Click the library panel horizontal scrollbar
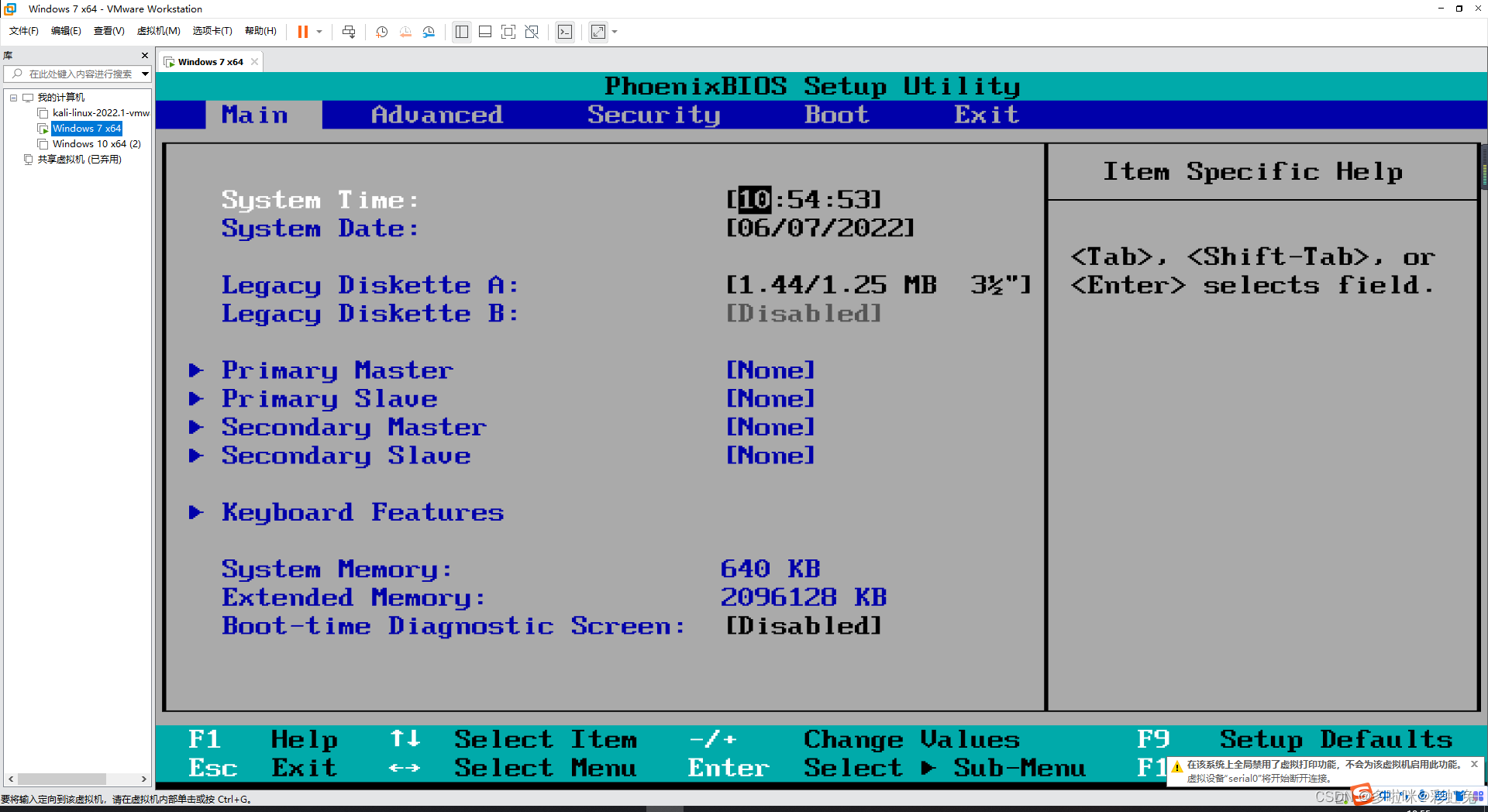 click(62, 779)
